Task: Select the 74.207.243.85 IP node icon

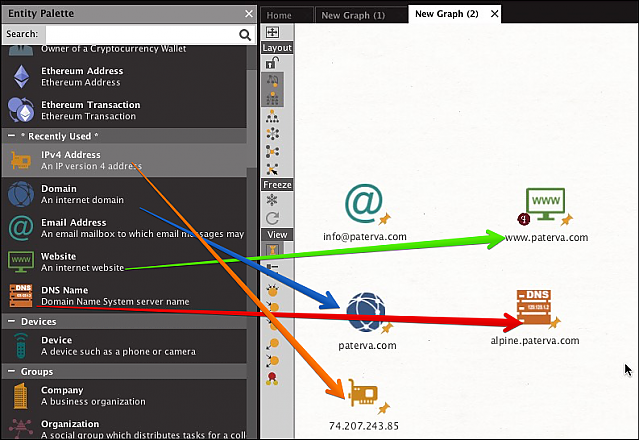Action: 363,393
